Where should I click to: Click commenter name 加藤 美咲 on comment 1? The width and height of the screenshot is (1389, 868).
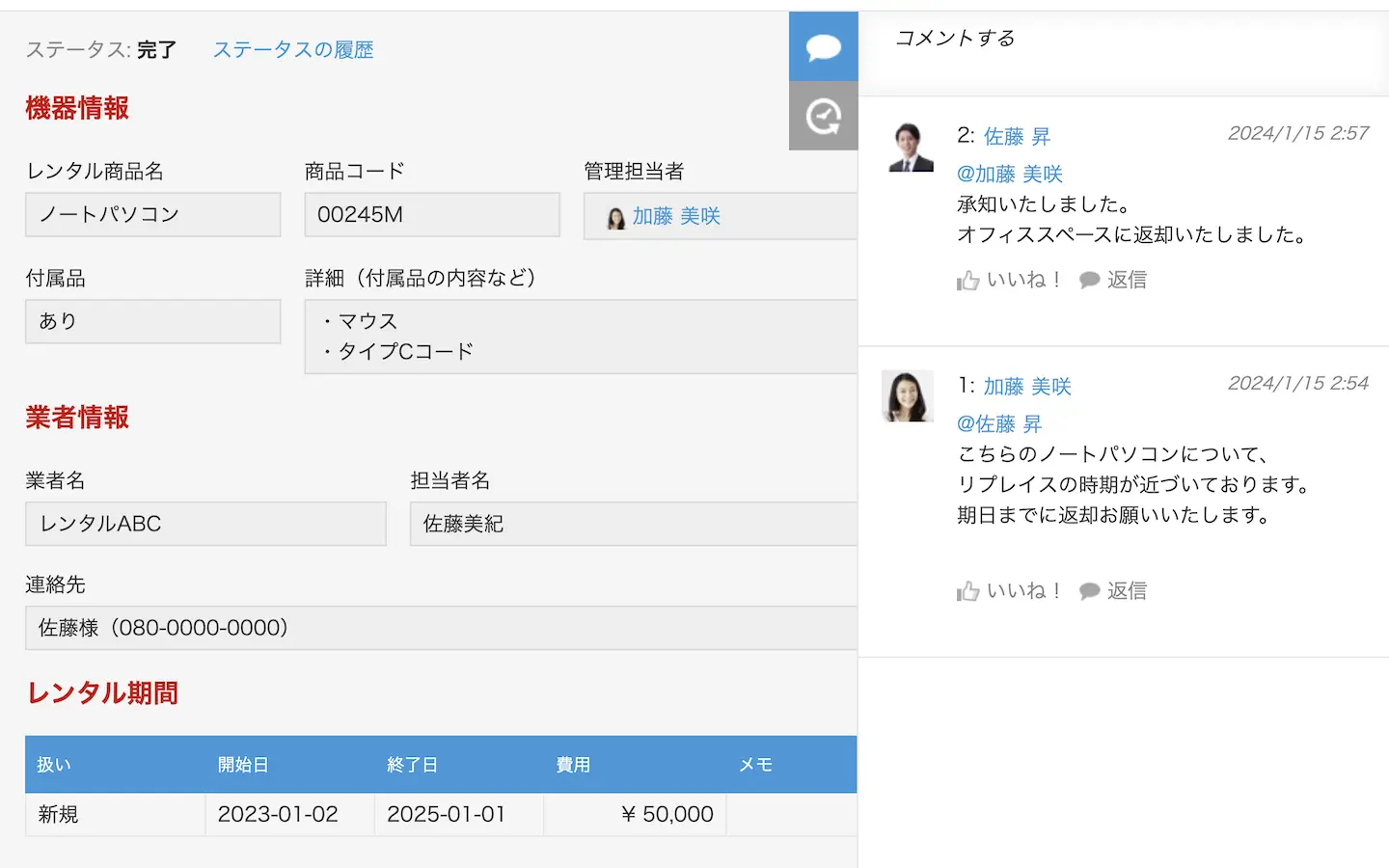coord(1027,387)
